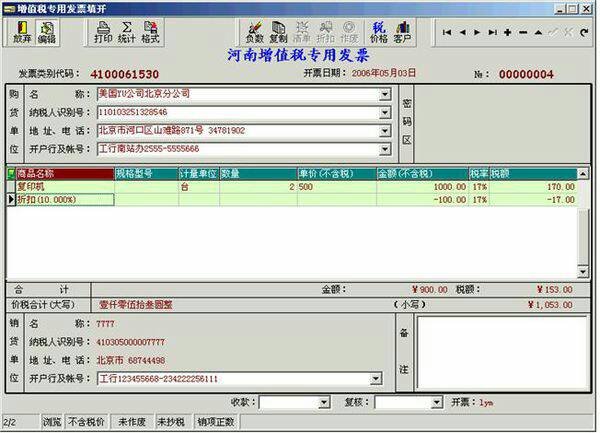The image size is (600, 433).
Task: Expand the buyer 地址、电话 dropdown
Action: [x=385, y=131]
